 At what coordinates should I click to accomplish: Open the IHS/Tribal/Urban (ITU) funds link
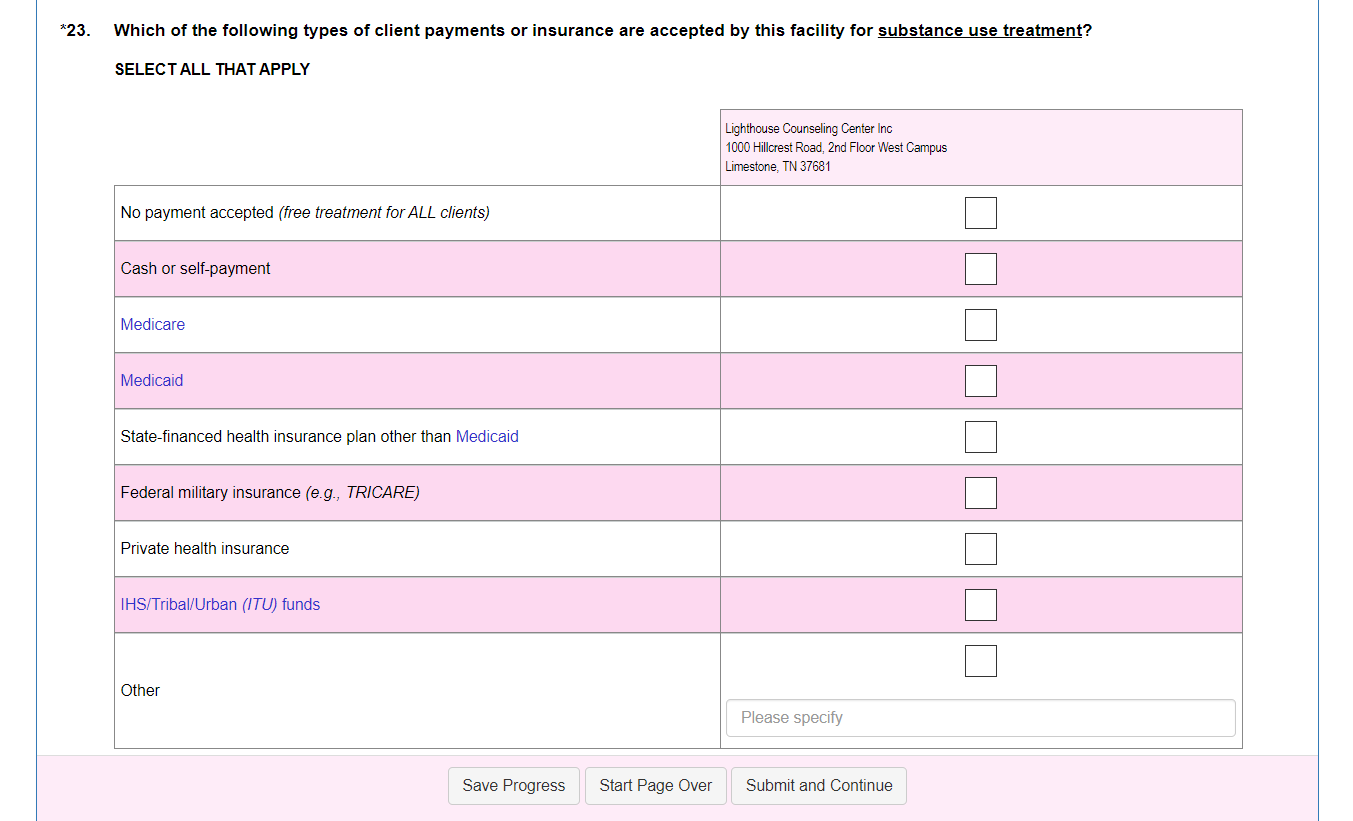pos(220,605)
